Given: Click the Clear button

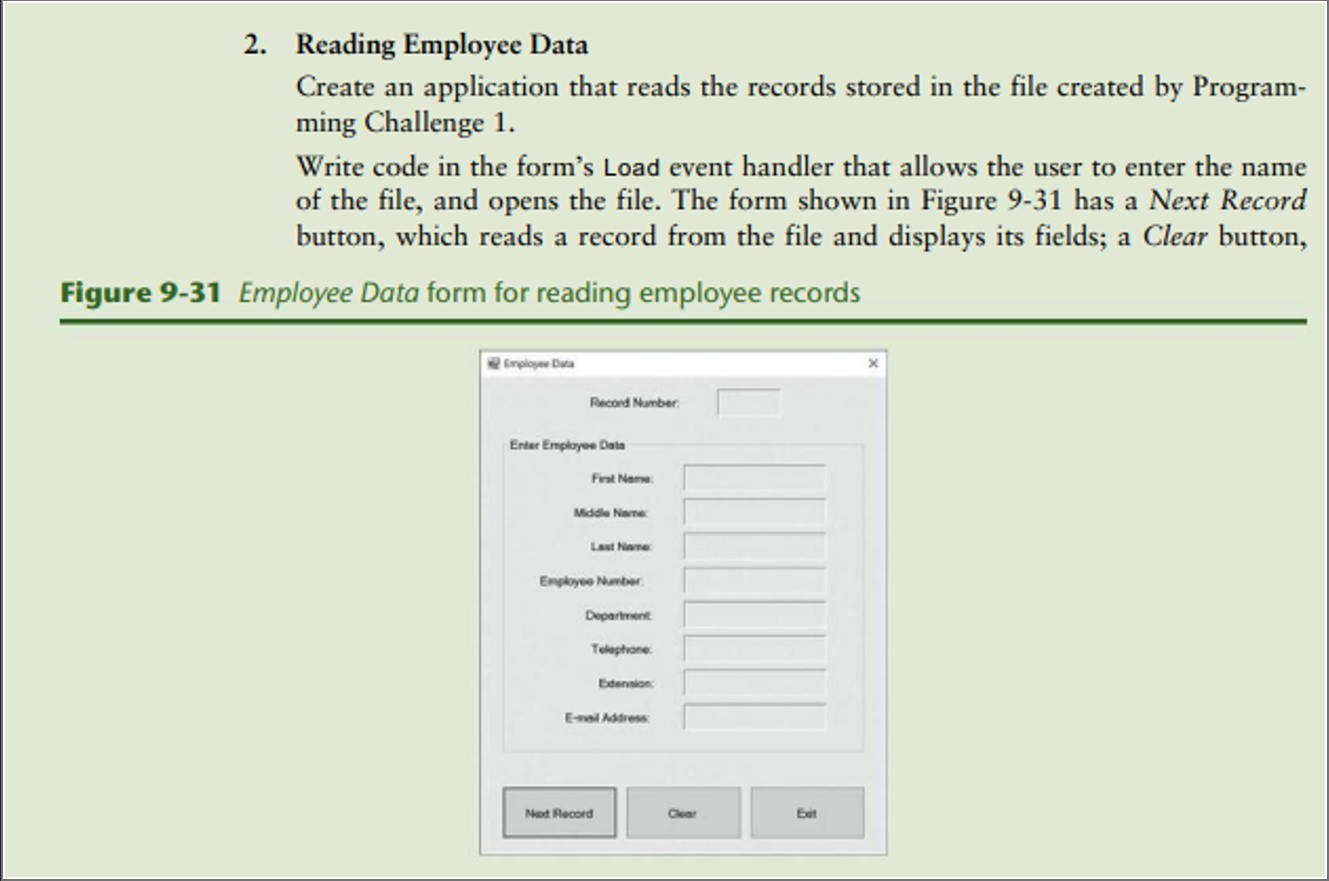Looking at the screenshot, I should [683, 812].
